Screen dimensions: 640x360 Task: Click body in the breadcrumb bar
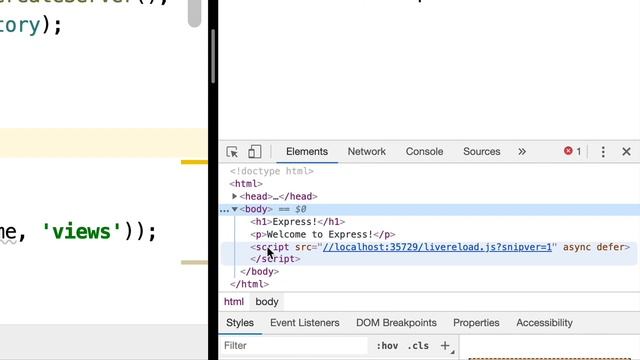[267, 302]
